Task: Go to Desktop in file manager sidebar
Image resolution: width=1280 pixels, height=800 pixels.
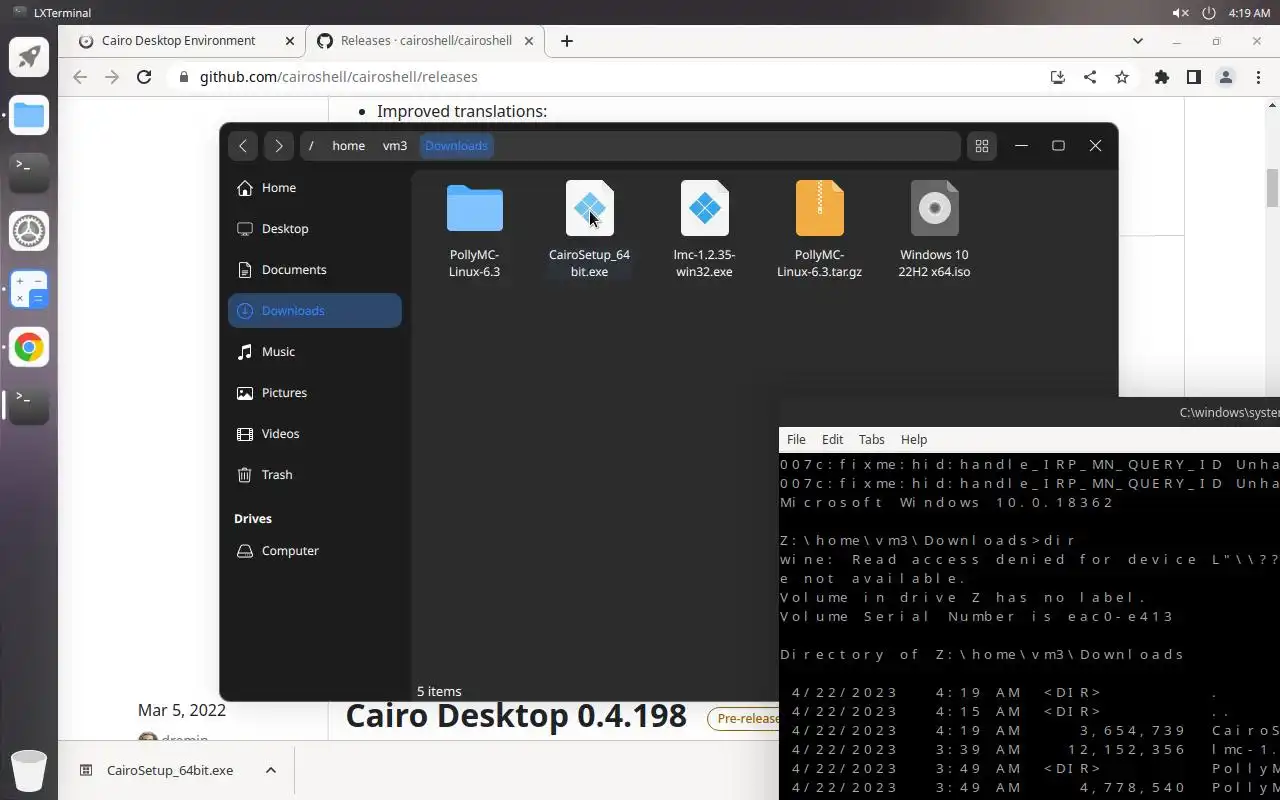Action: 315,229
